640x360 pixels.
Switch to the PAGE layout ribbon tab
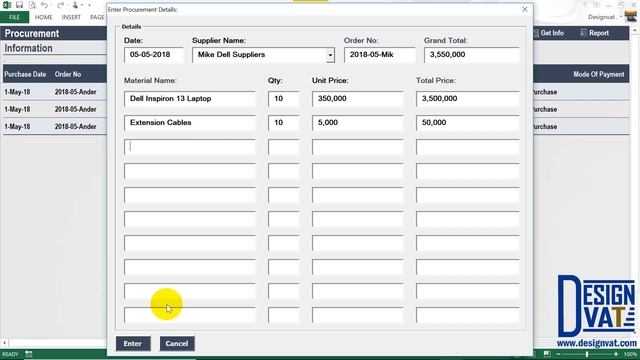(97, 17)
